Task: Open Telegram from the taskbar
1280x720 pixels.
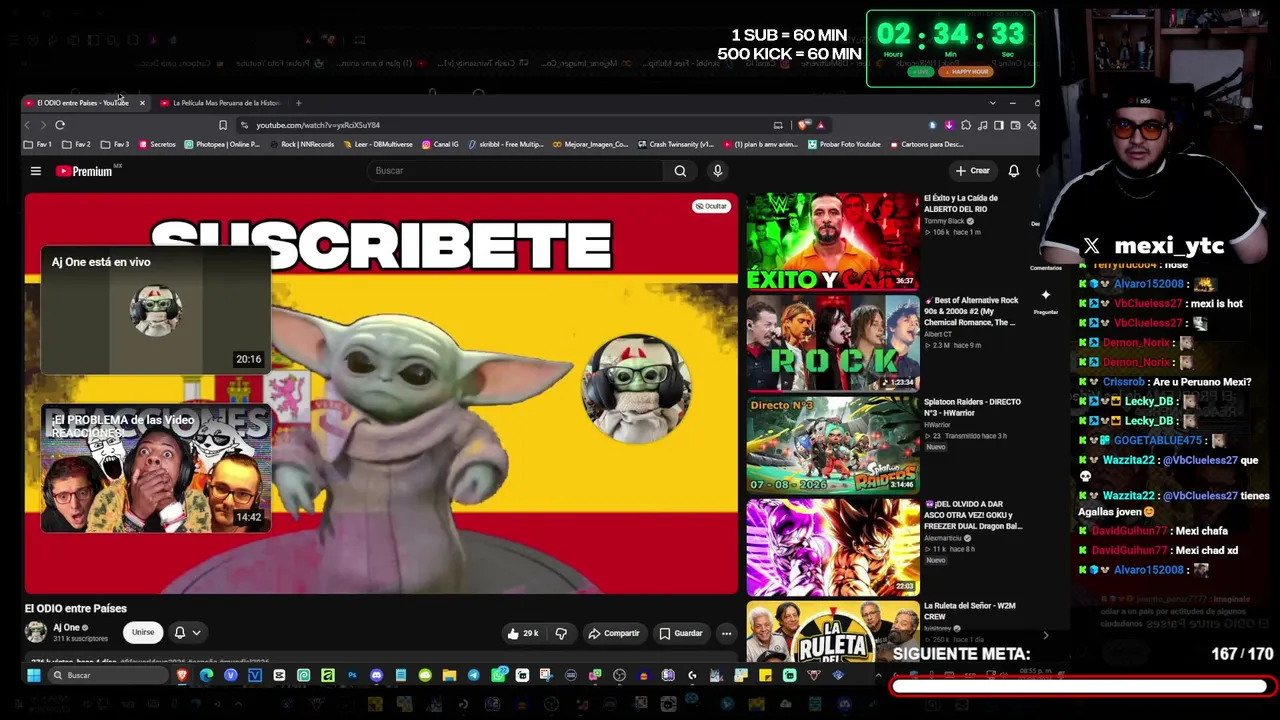Action: 473,675
